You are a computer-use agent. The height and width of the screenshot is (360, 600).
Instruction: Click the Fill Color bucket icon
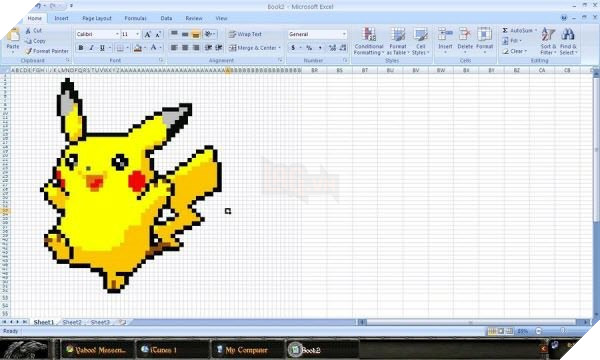point(138,48)
